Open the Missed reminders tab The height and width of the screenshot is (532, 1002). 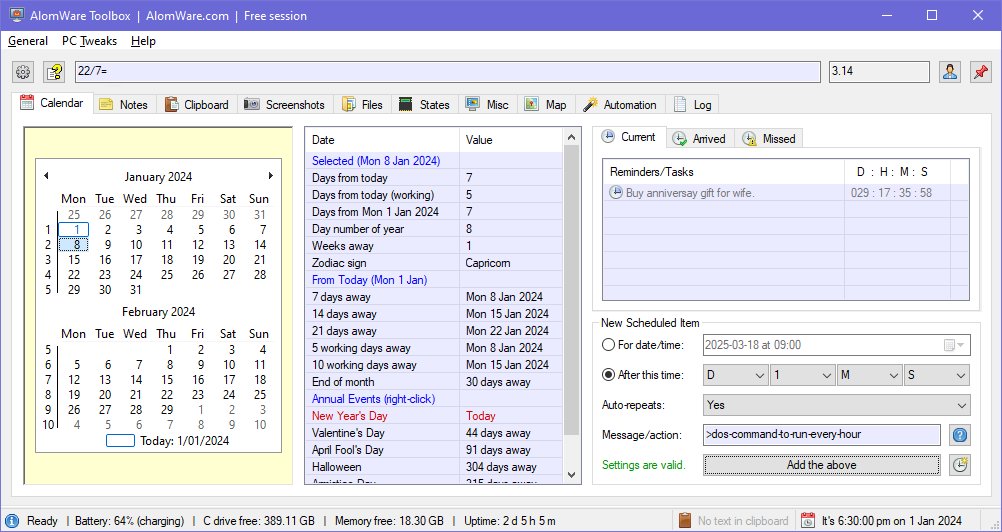point(770,138)
